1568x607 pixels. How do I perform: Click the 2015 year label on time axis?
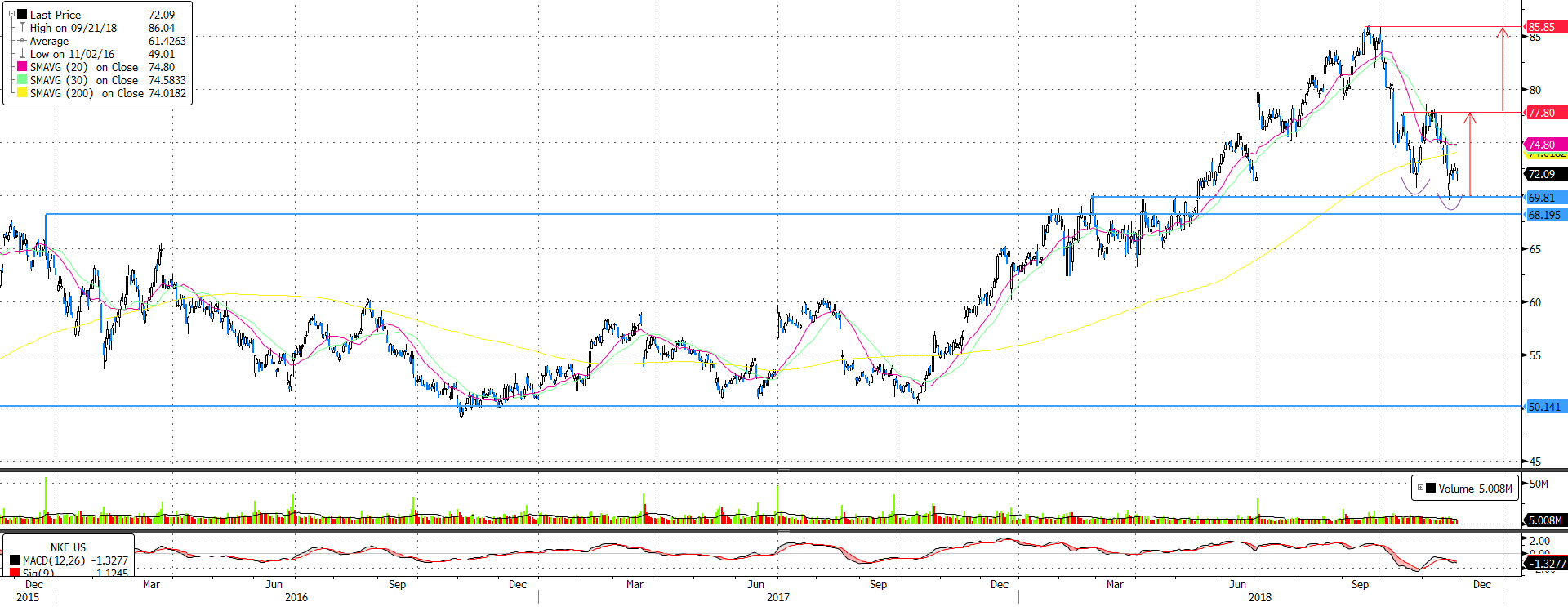(28, 597)
